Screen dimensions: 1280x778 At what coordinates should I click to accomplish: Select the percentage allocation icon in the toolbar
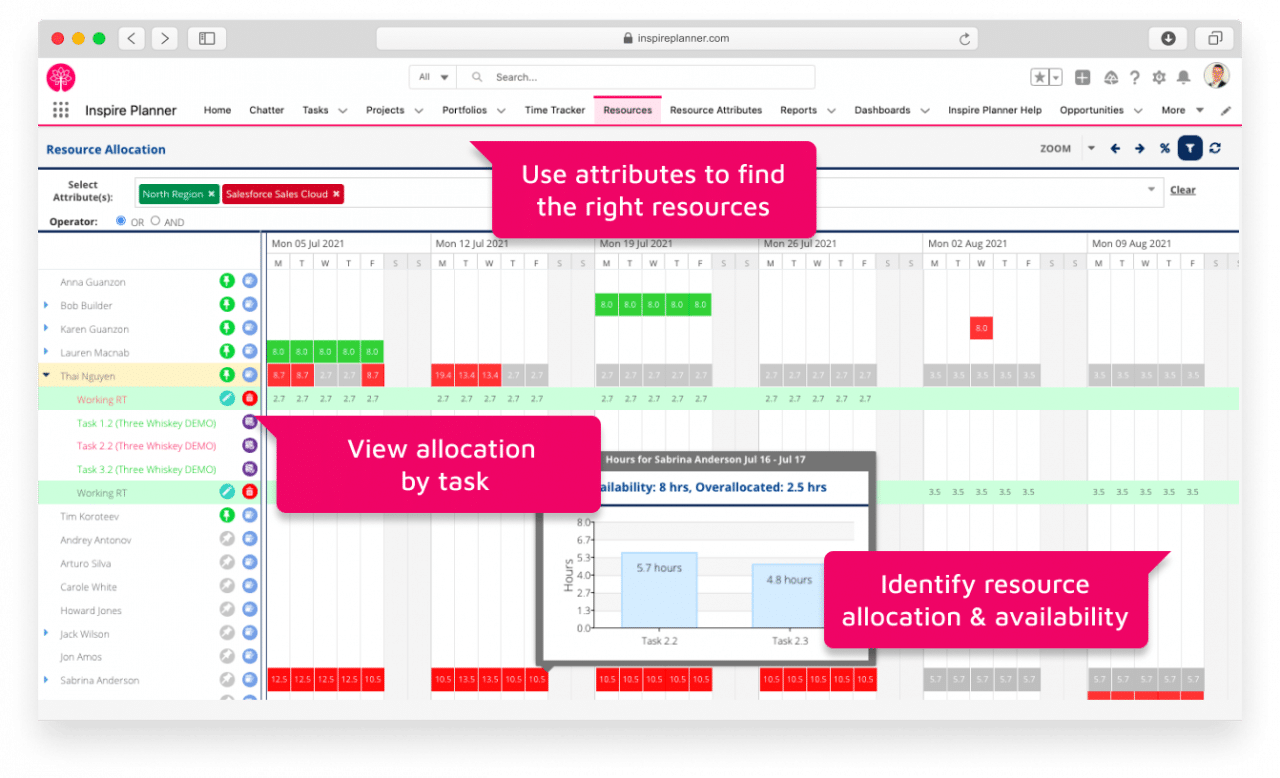click(x=1164, y=148)
